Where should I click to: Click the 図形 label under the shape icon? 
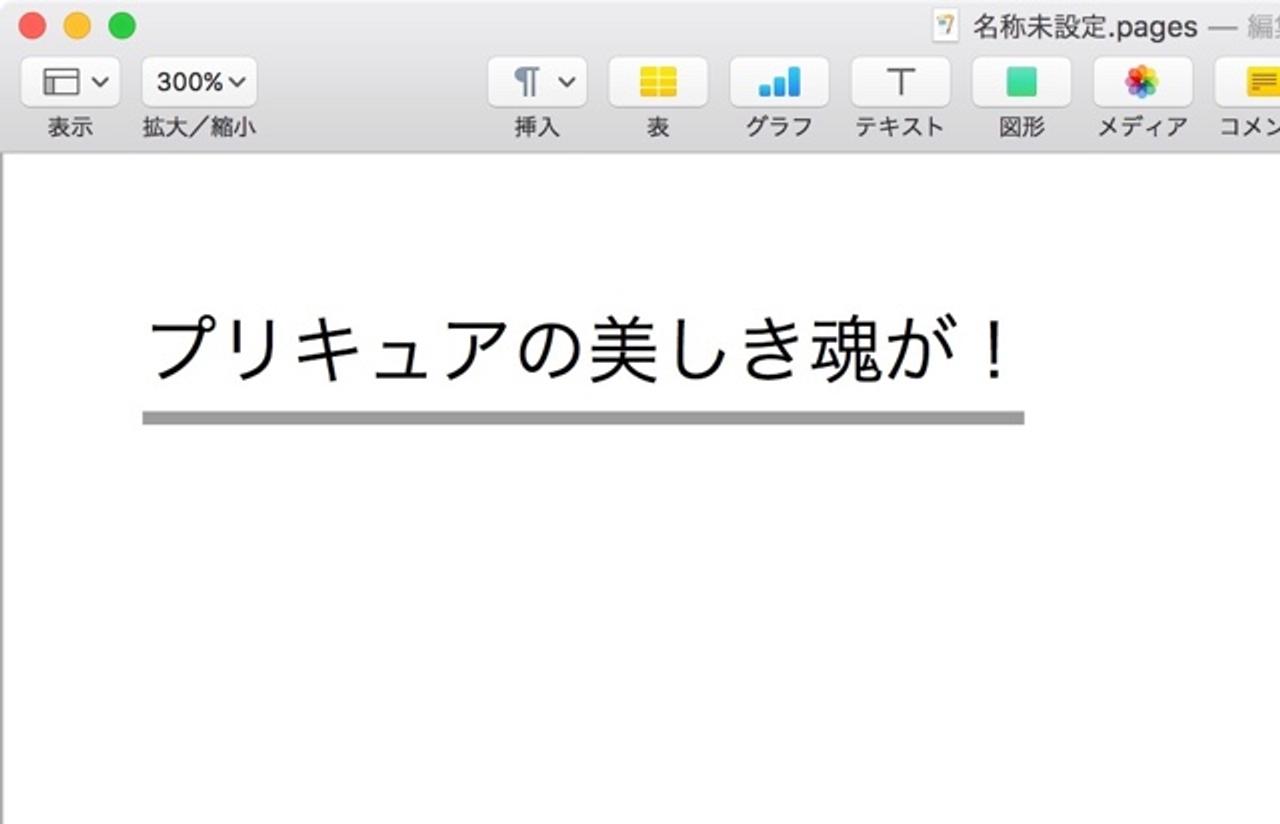coord(1021,127)
